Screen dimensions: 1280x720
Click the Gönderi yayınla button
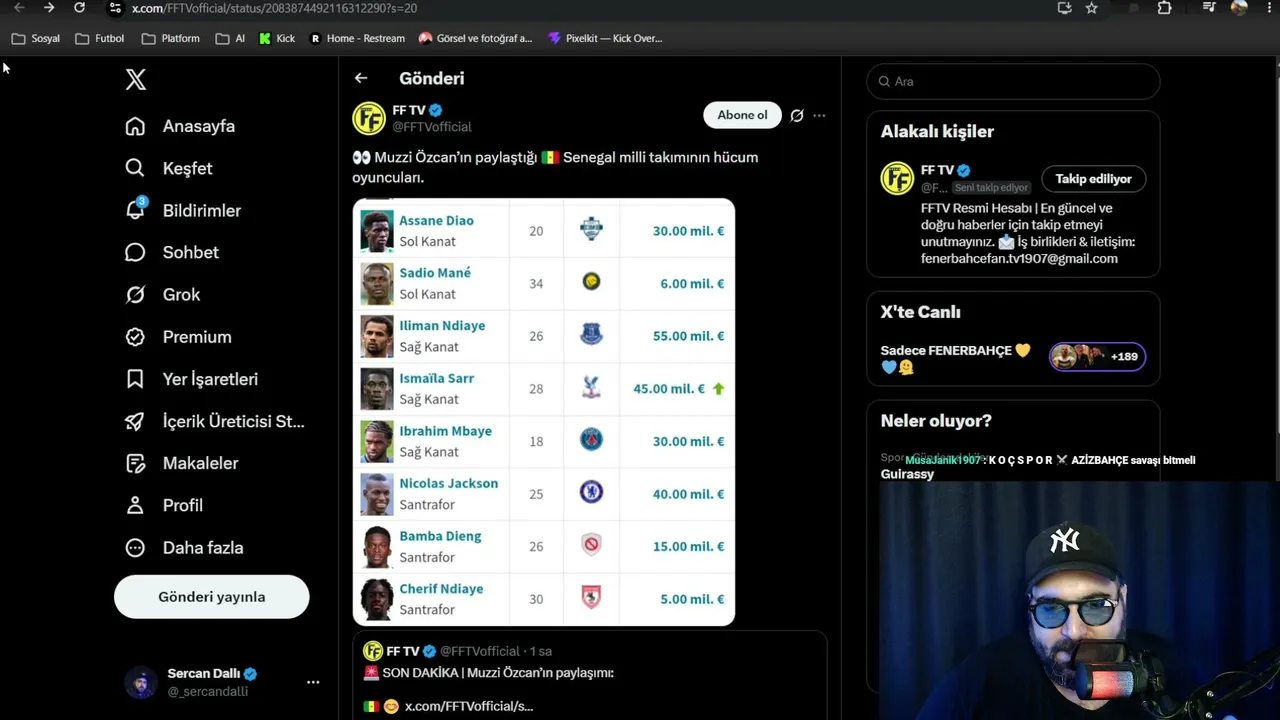pos(212,597)
